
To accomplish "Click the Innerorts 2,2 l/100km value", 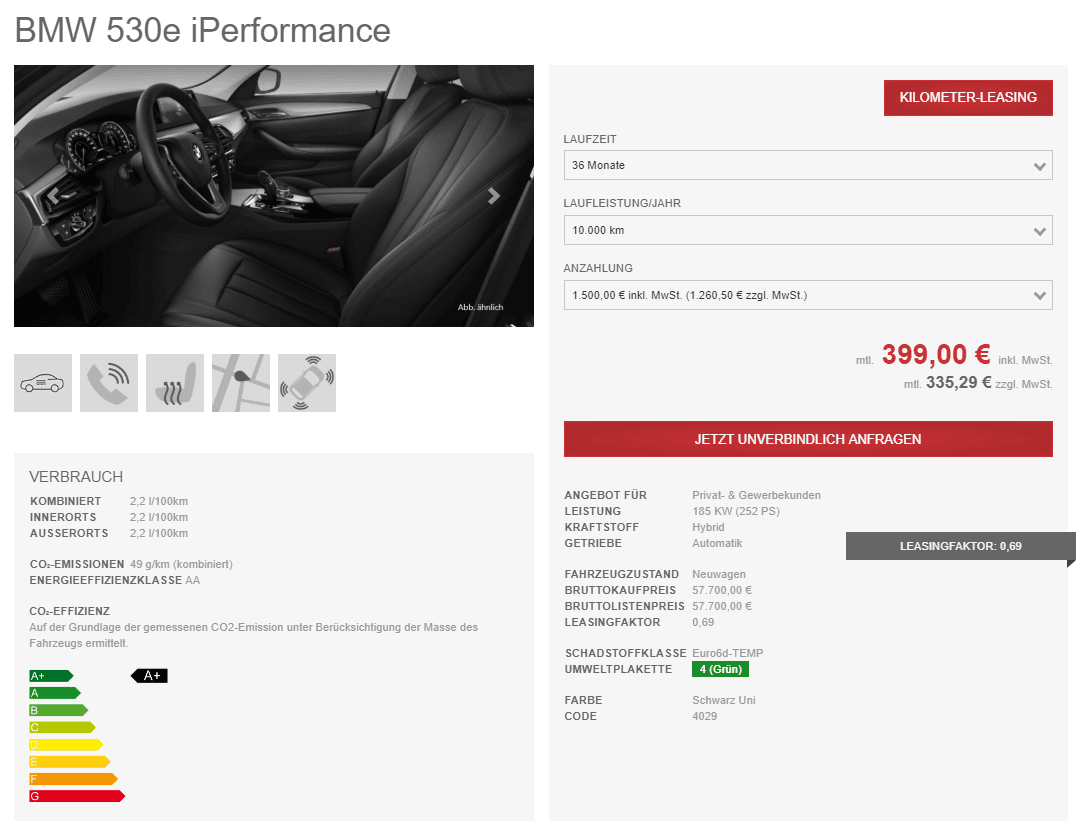I will click(159, 518).
